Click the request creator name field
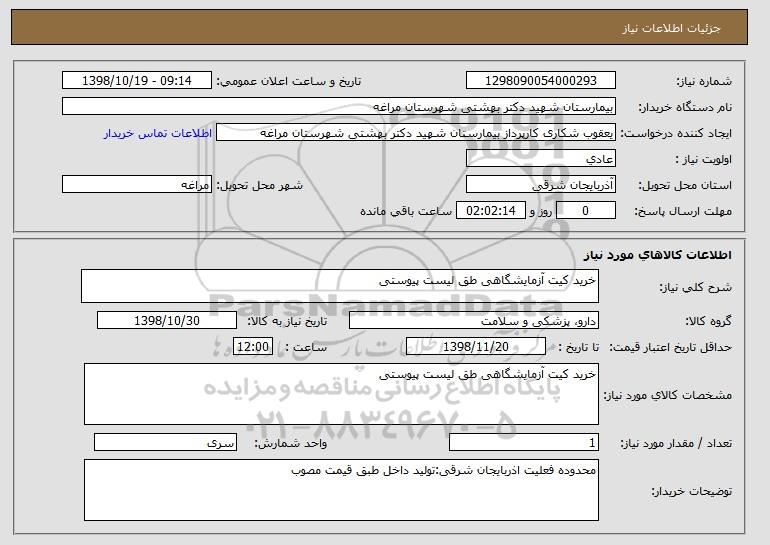 point(416,133)
